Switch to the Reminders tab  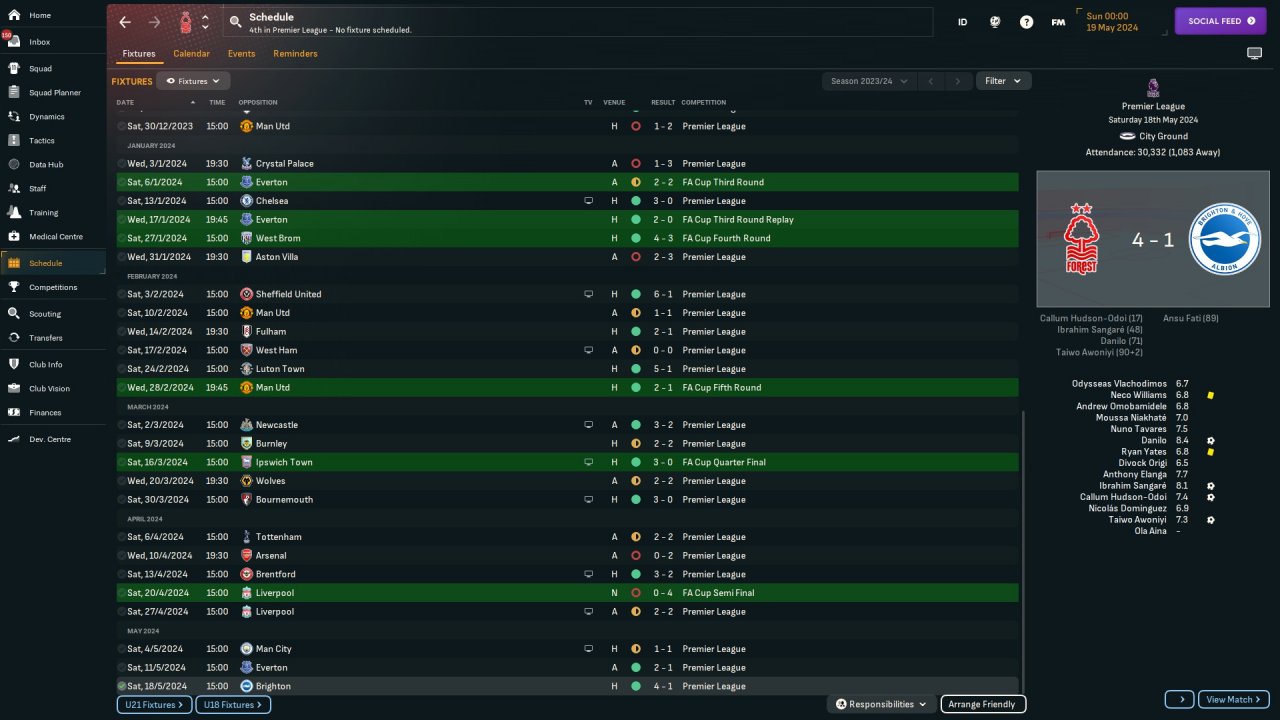295,54
